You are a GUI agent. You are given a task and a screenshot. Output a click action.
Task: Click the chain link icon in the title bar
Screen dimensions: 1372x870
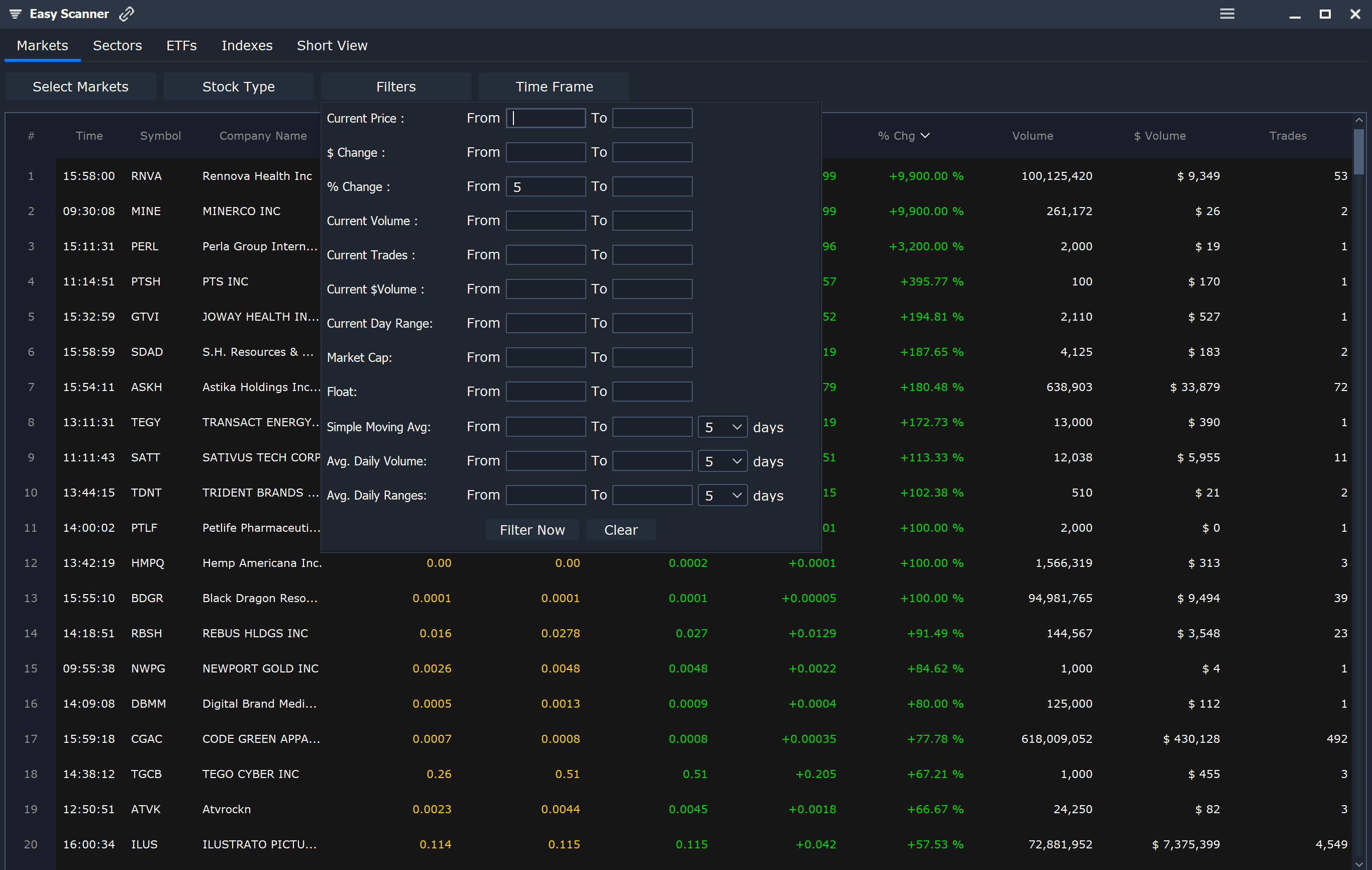pos(127,14)
